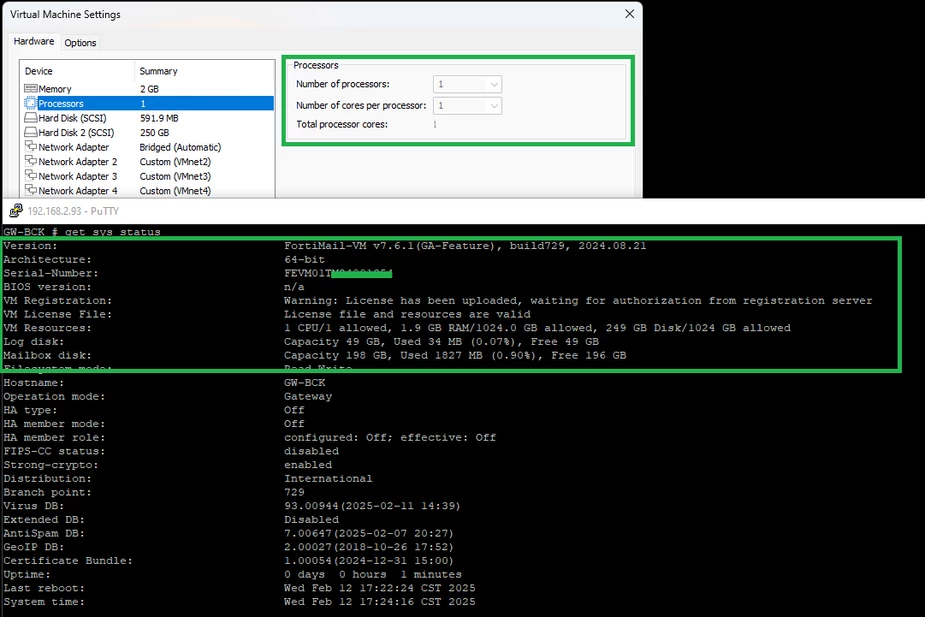This screenshot has width=925, height=617.
Task: Click the FortiMail-VM v7.6.1 version text
Action: coord(465,245)
